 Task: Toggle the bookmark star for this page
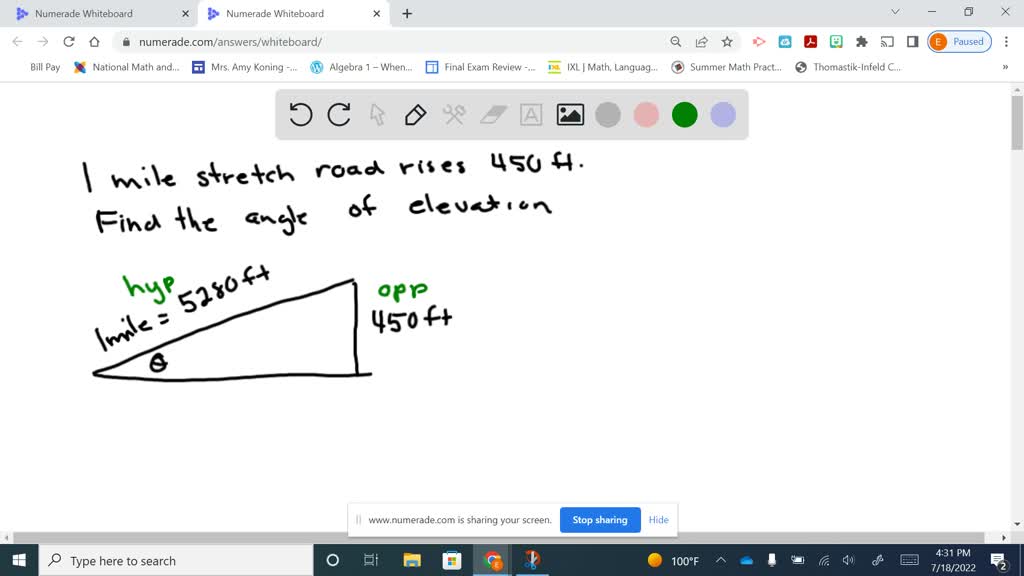point(727,41)
